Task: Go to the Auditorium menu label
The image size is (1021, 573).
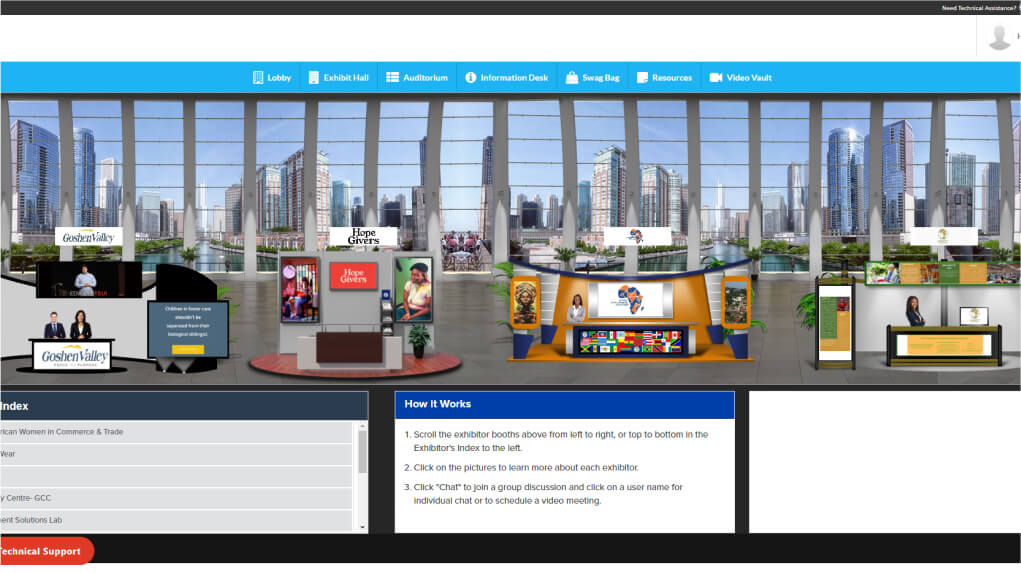Action: pos(425,77)
